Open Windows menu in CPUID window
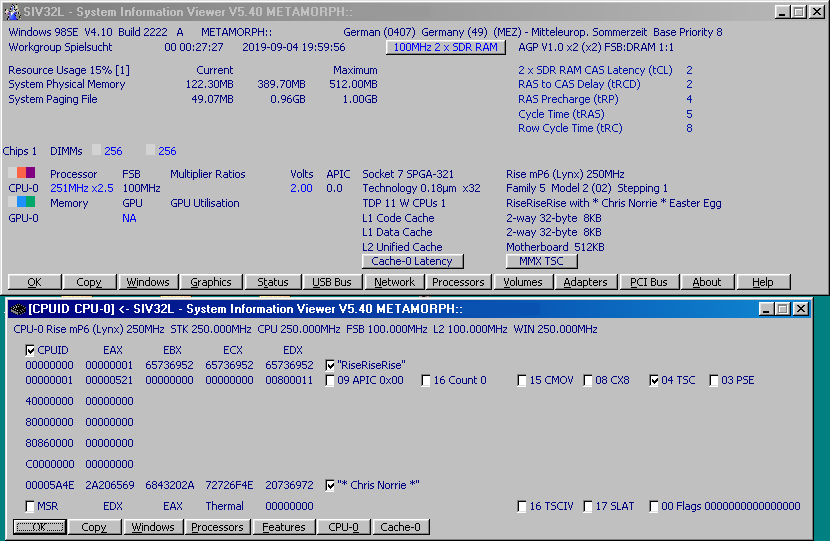The height and width of the screenshot is (541, 830). pyautogui.click(x=153, y=527)
